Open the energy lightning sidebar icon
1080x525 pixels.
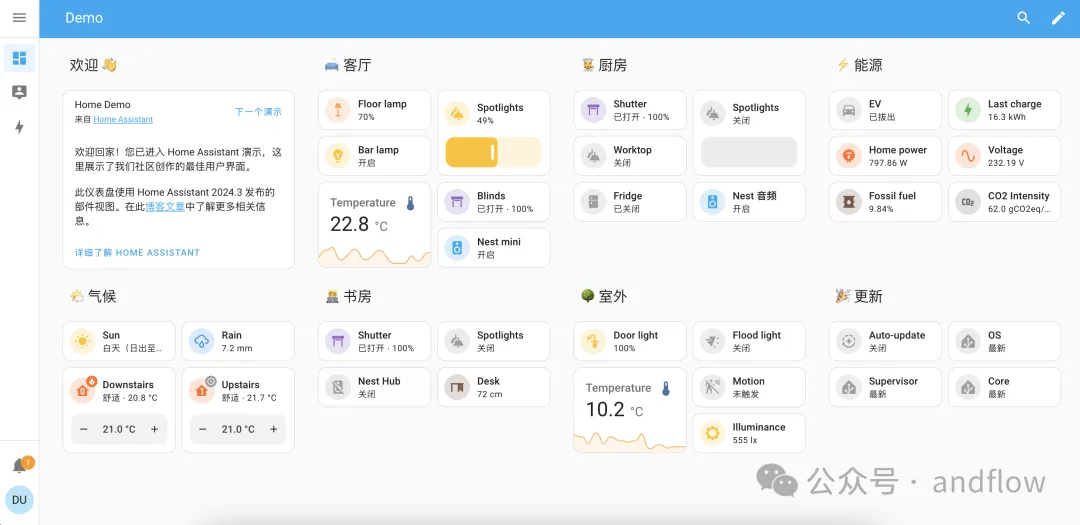tap(19, 127)
